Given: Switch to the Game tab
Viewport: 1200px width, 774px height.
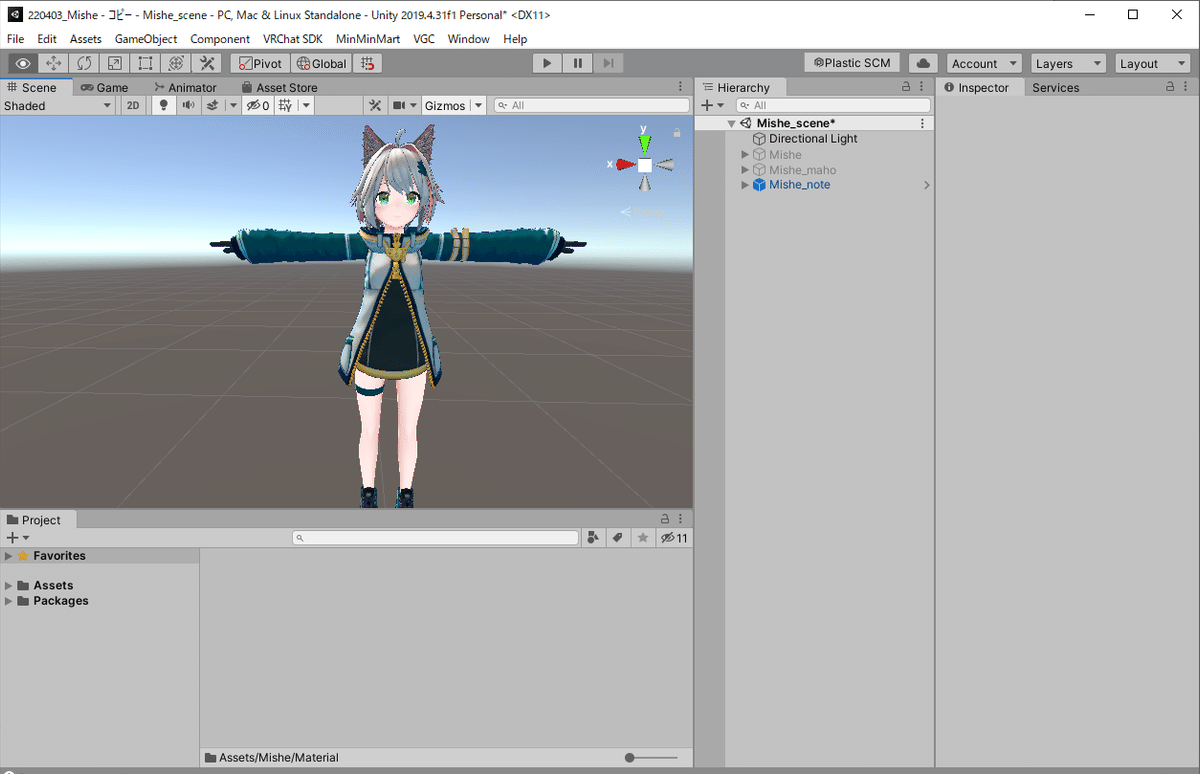Looking at the screenshot, I should tap(104, 87).
